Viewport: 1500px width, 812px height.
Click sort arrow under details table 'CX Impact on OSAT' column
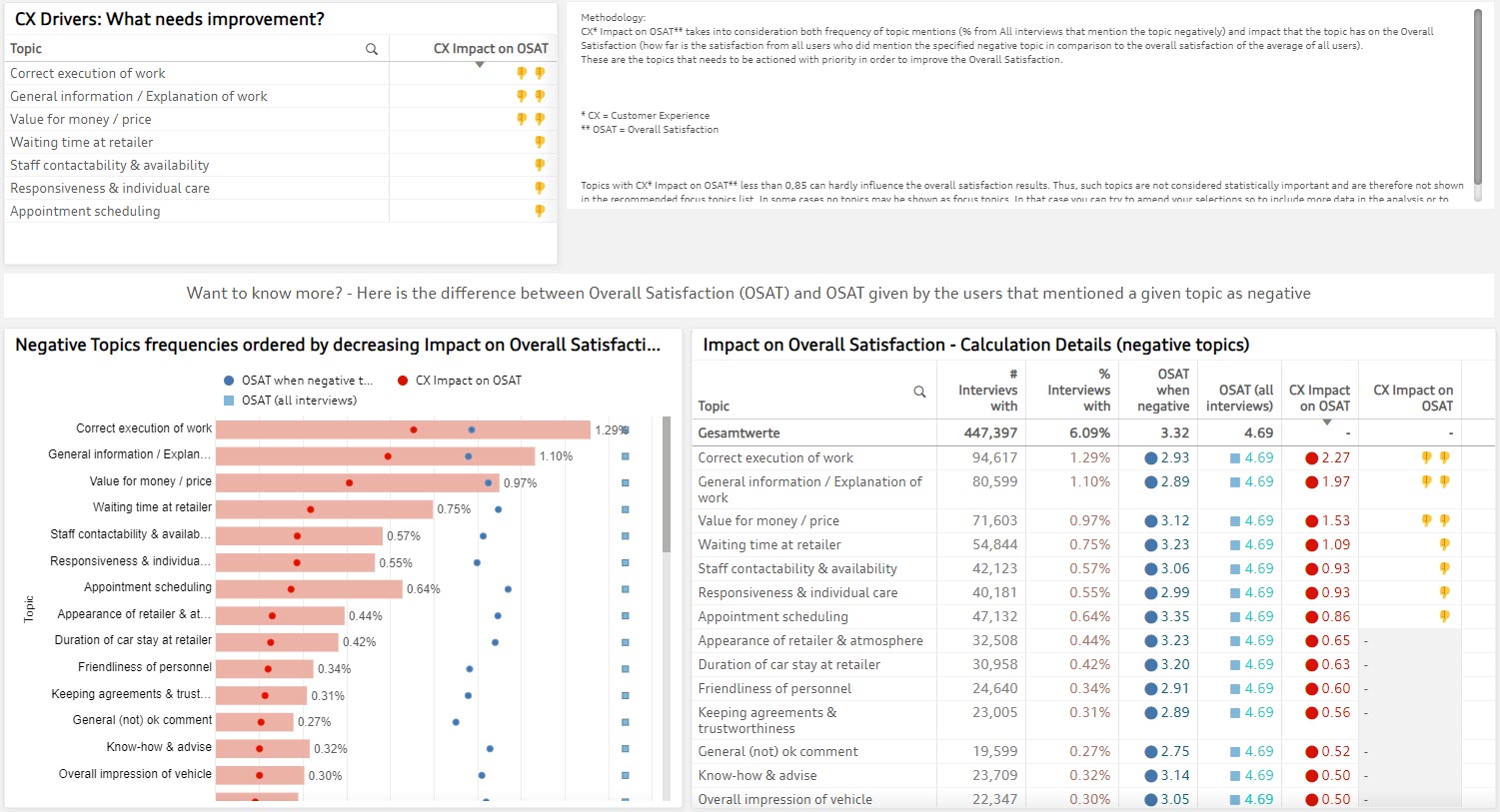tap(1327, 422)
